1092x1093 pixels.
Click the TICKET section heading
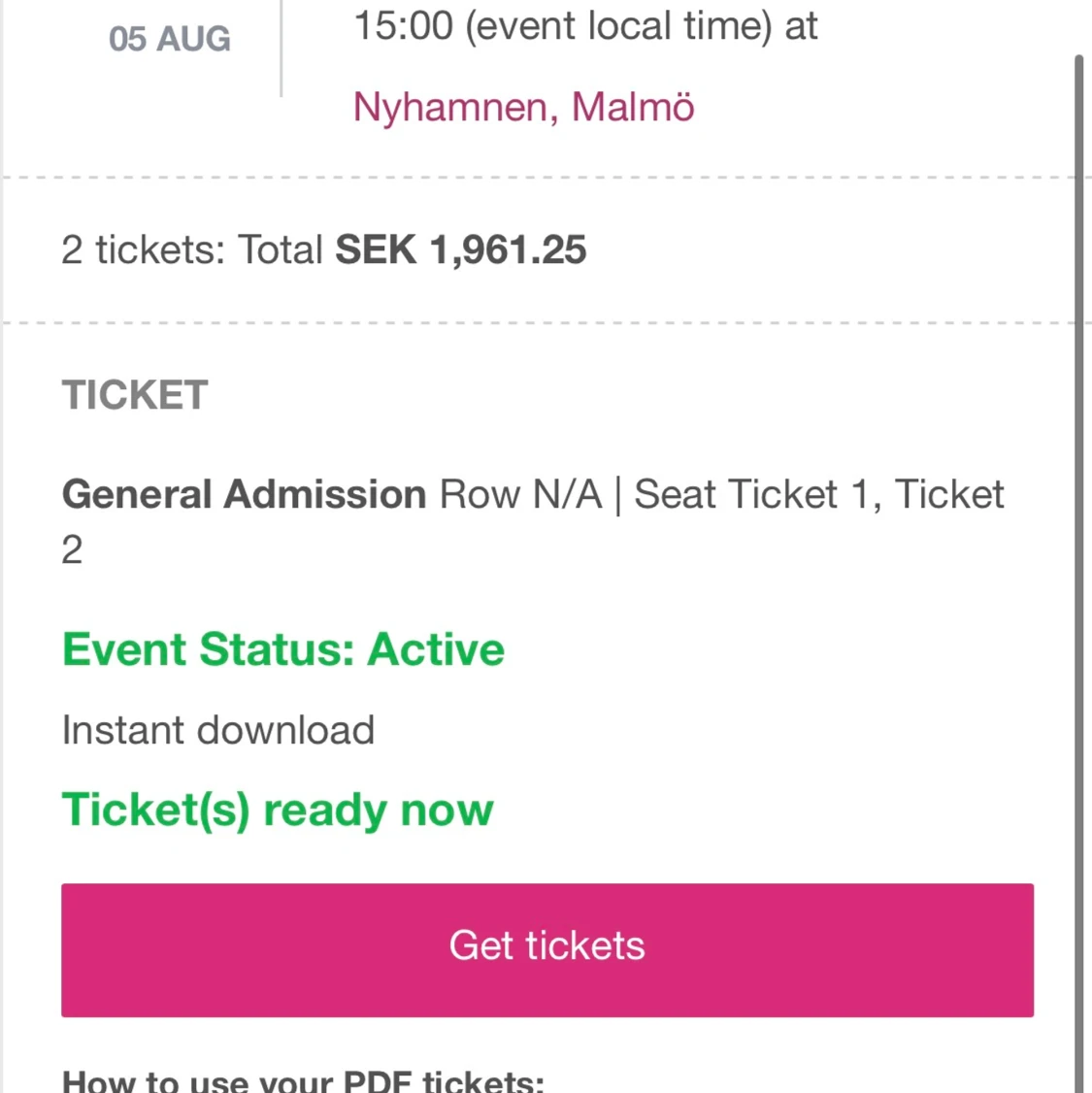coord(135,395)
